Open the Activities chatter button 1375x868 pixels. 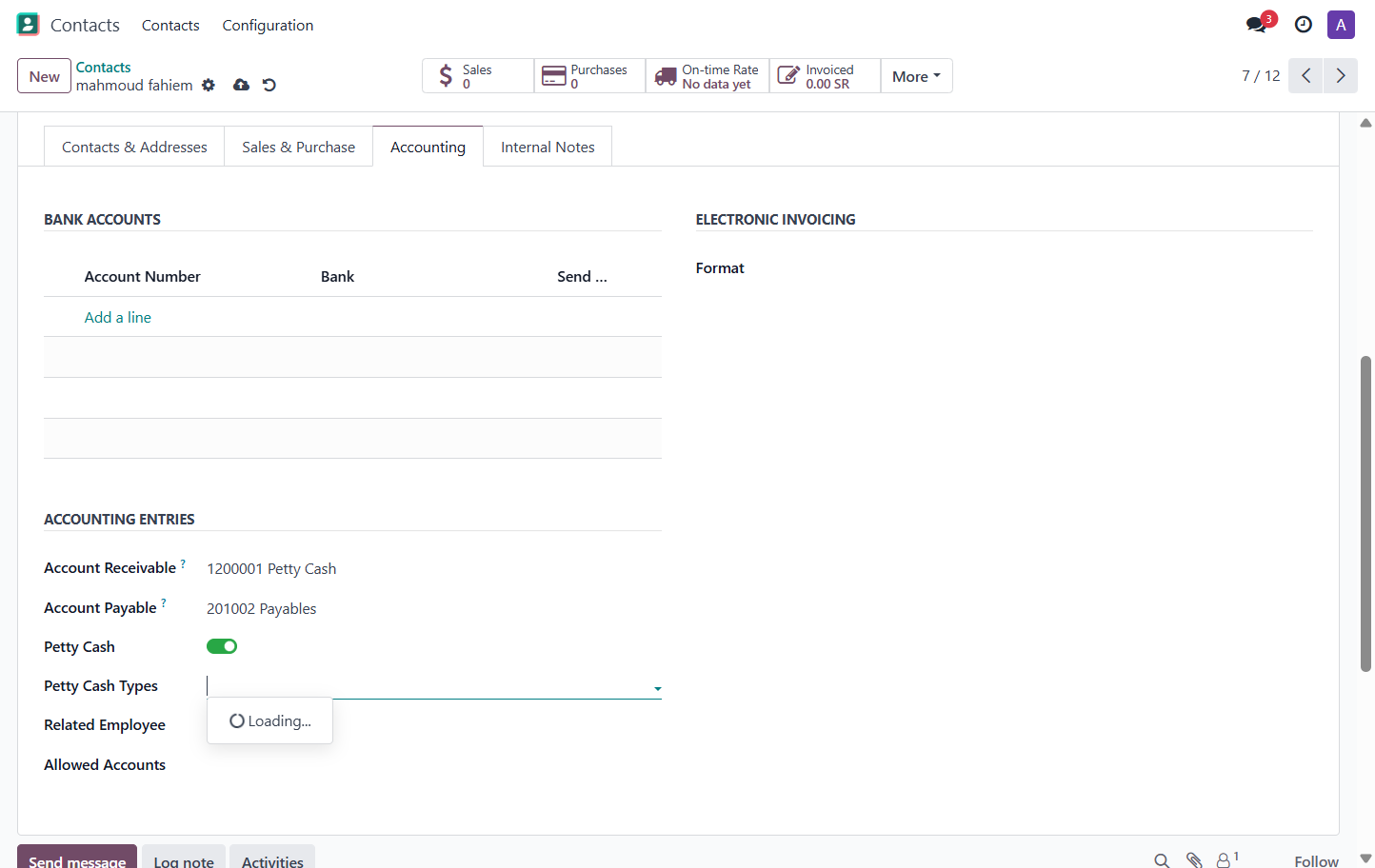[x=272, y=857]
